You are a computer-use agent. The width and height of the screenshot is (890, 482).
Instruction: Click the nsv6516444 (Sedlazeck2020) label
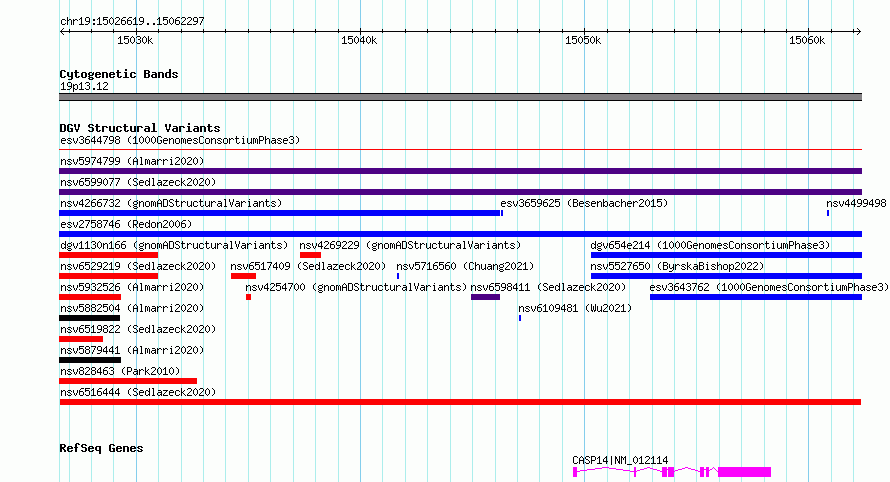click(138, 392)
